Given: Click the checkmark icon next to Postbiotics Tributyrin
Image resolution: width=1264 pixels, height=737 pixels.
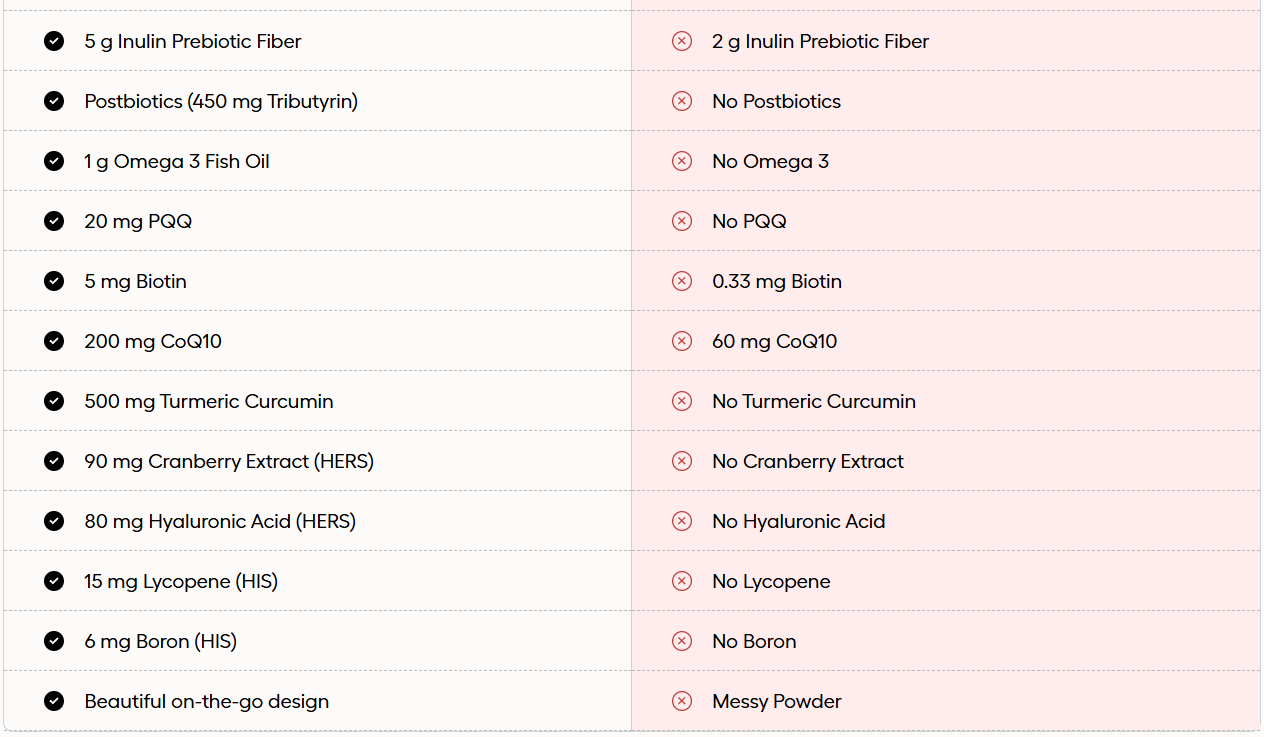Looking at the screenshot, I should pos(54,101).
